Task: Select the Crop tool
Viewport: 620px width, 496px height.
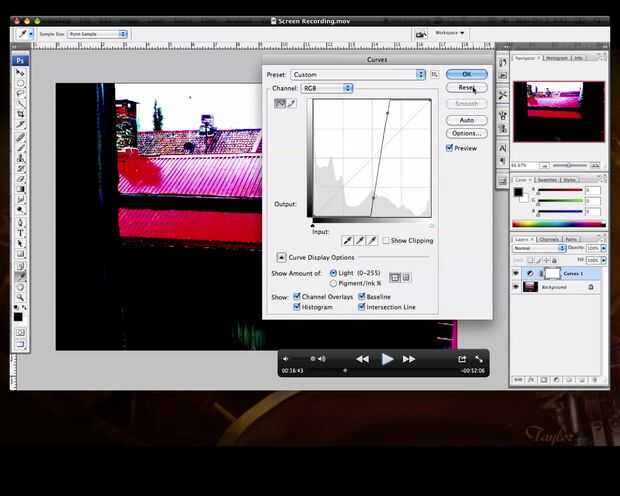Action: (x=20, y=114)
